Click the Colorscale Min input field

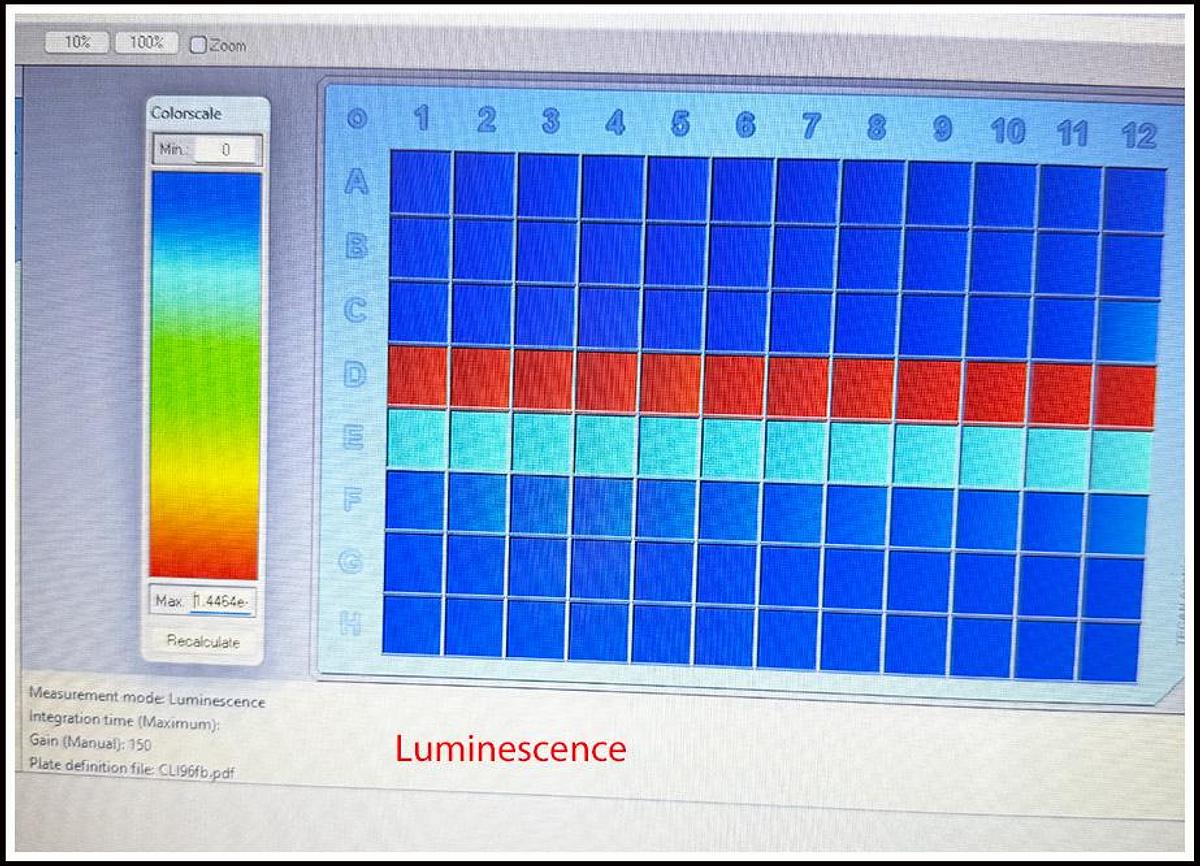(x=226, y=150)
